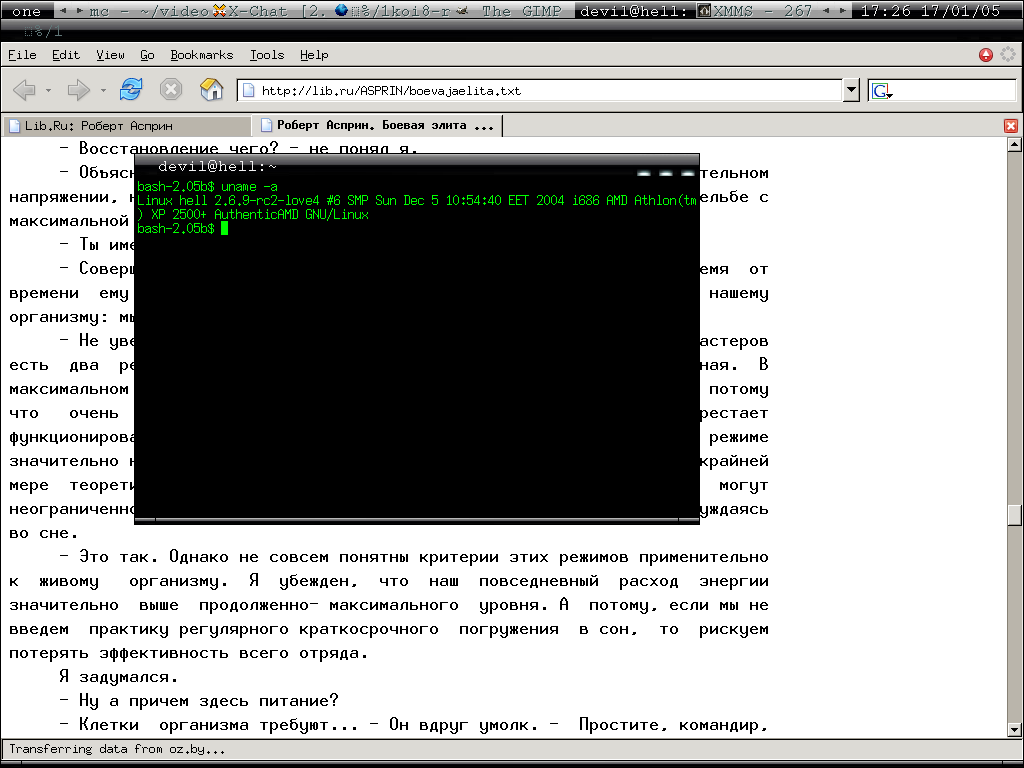Screen dimensions: 1024x768
Task: Open the Bookmarks menu
Action: tap(202, 55)
